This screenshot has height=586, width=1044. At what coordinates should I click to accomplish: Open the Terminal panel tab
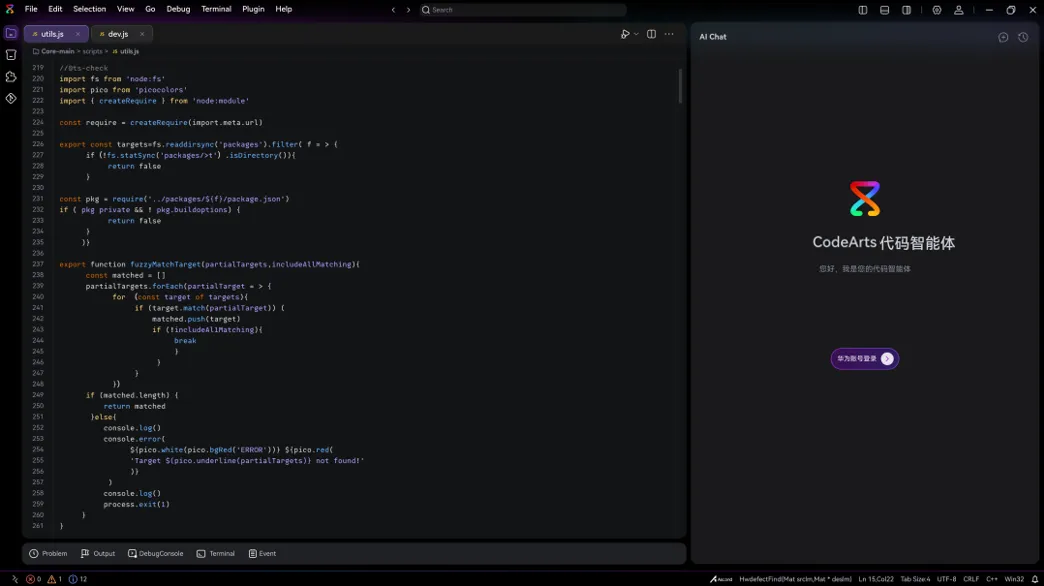[216, 553]
